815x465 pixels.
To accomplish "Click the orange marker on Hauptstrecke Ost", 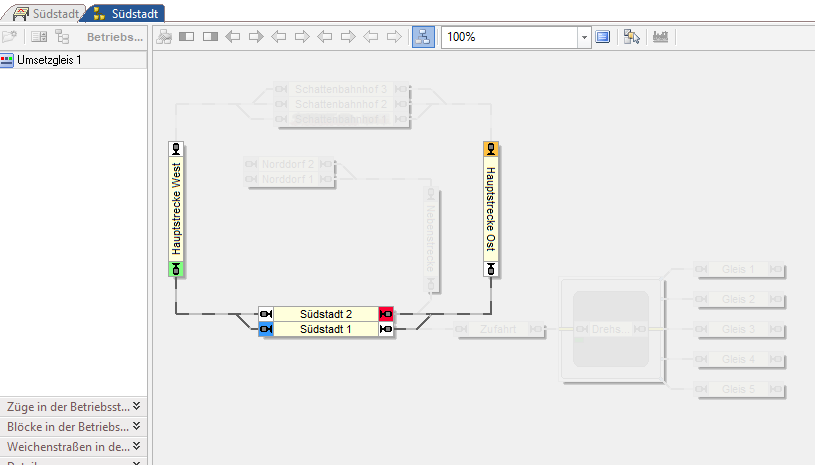I will 490,149.
